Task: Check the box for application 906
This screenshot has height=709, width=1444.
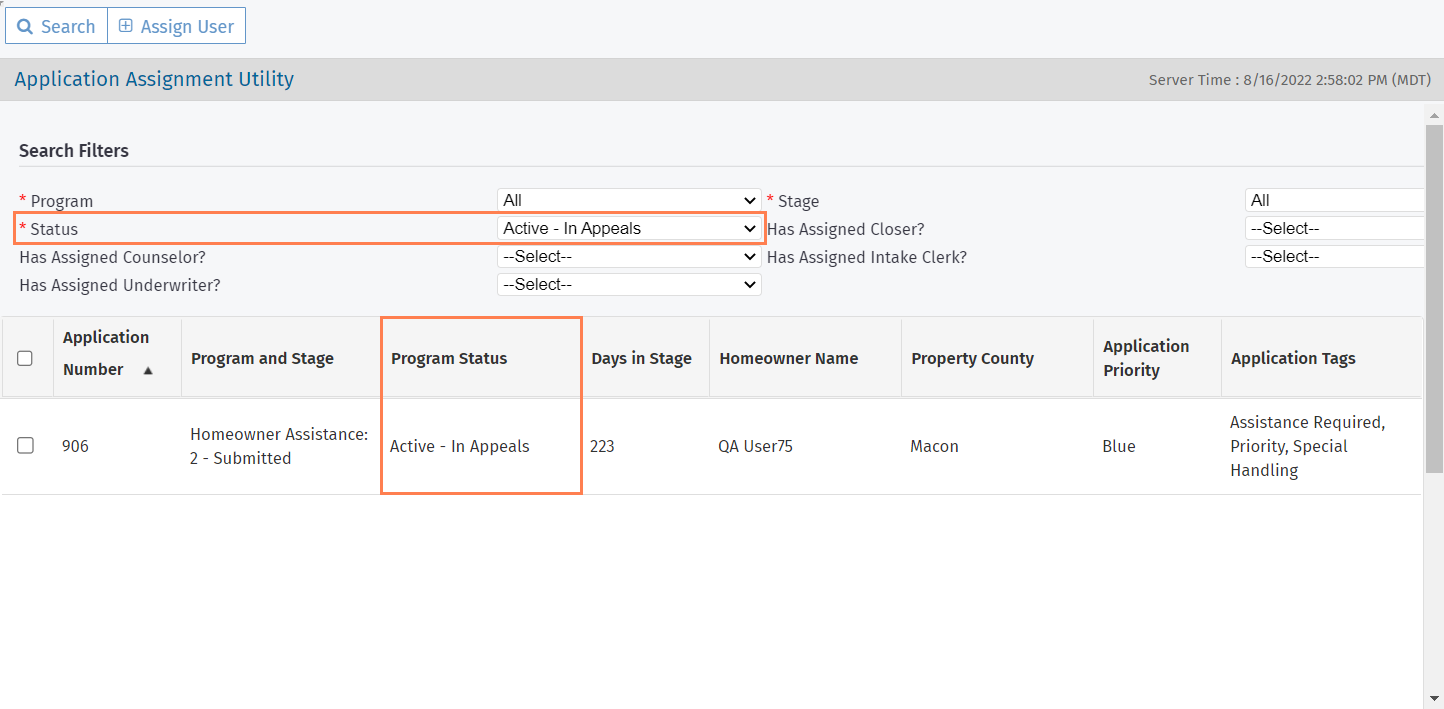Action: pos(25,446)
